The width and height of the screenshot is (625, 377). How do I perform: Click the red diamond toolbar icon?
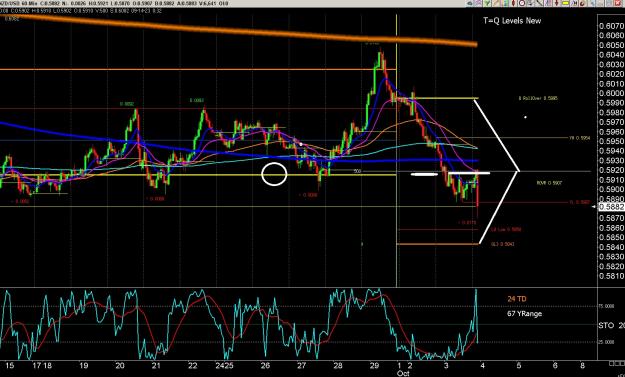(x=513, y=3)
